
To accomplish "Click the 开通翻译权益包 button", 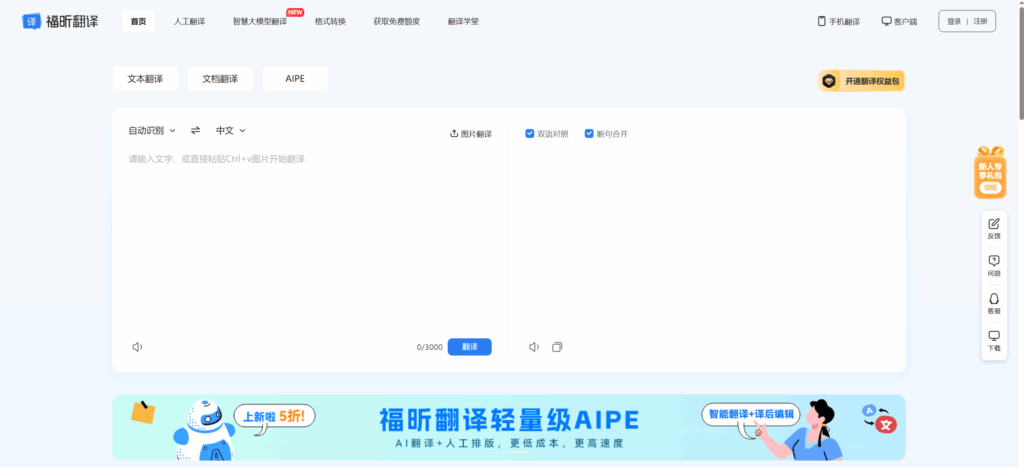I will click(861, 81).
